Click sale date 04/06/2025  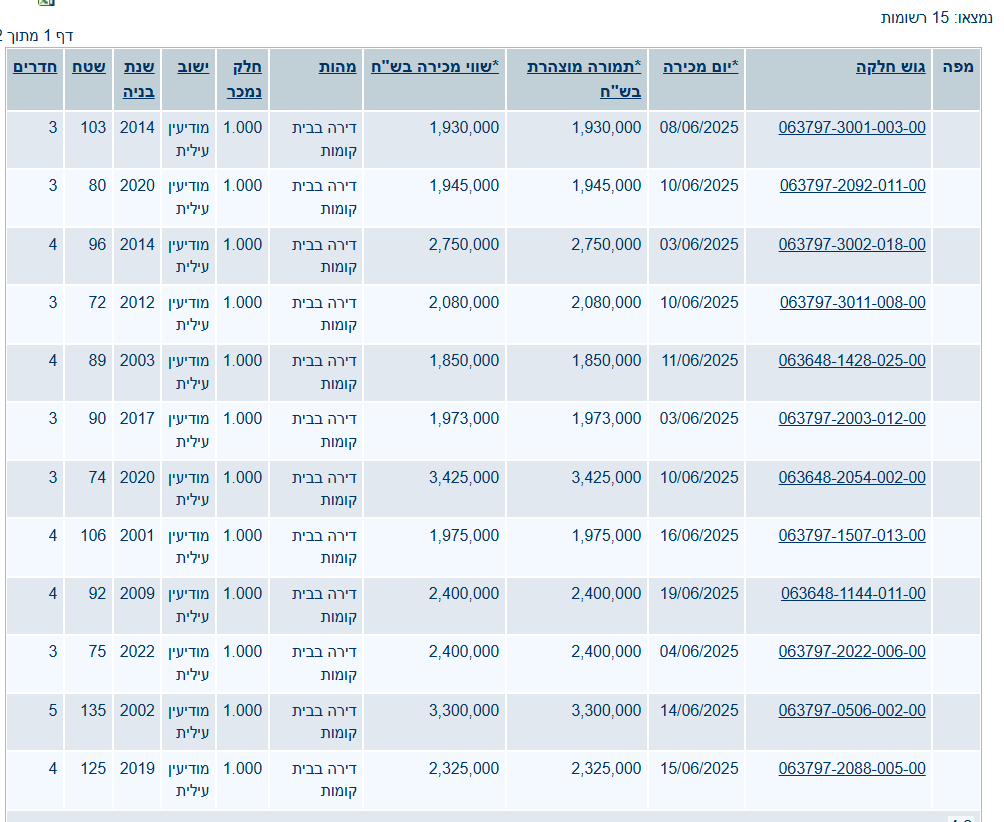pos(699,652)
